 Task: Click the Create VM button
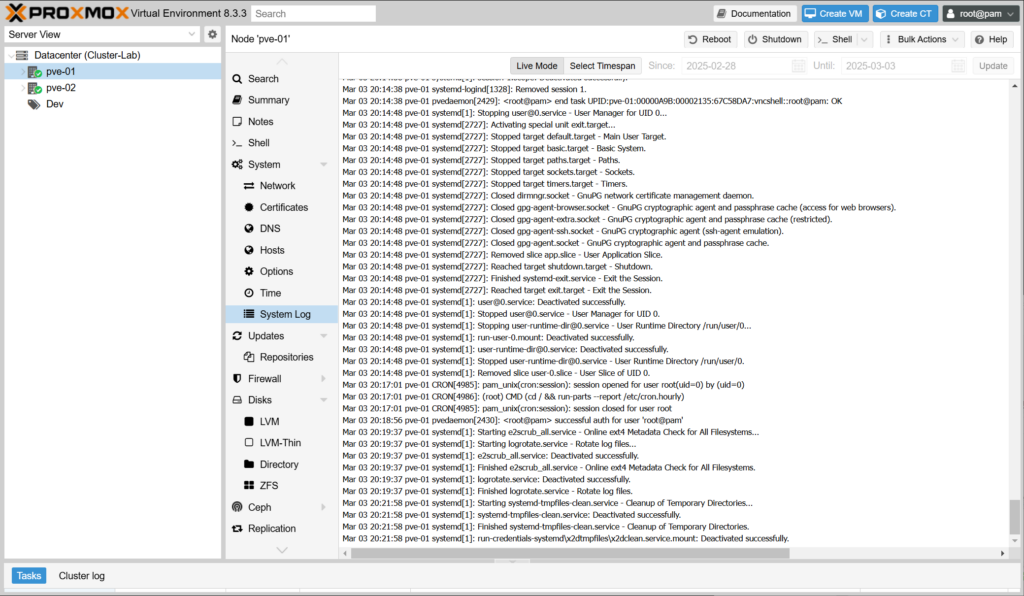pyautogui.click(x=833, y=14)
